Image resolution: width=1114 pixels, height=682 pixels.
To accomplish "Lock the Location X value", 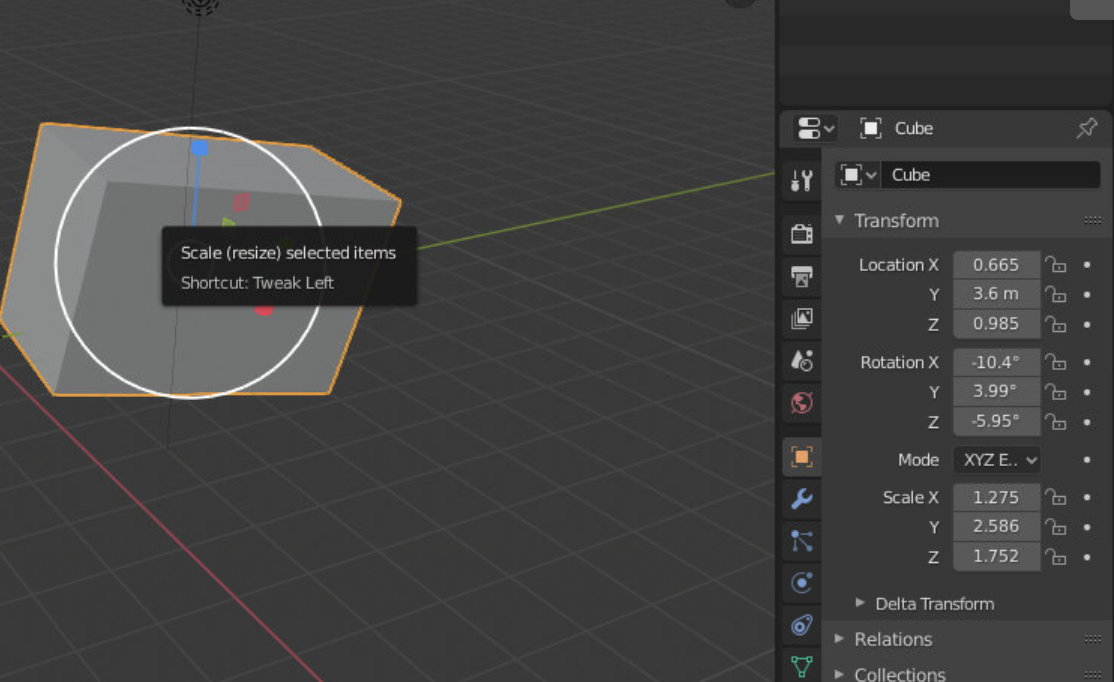I will [x=1056, y=265].
